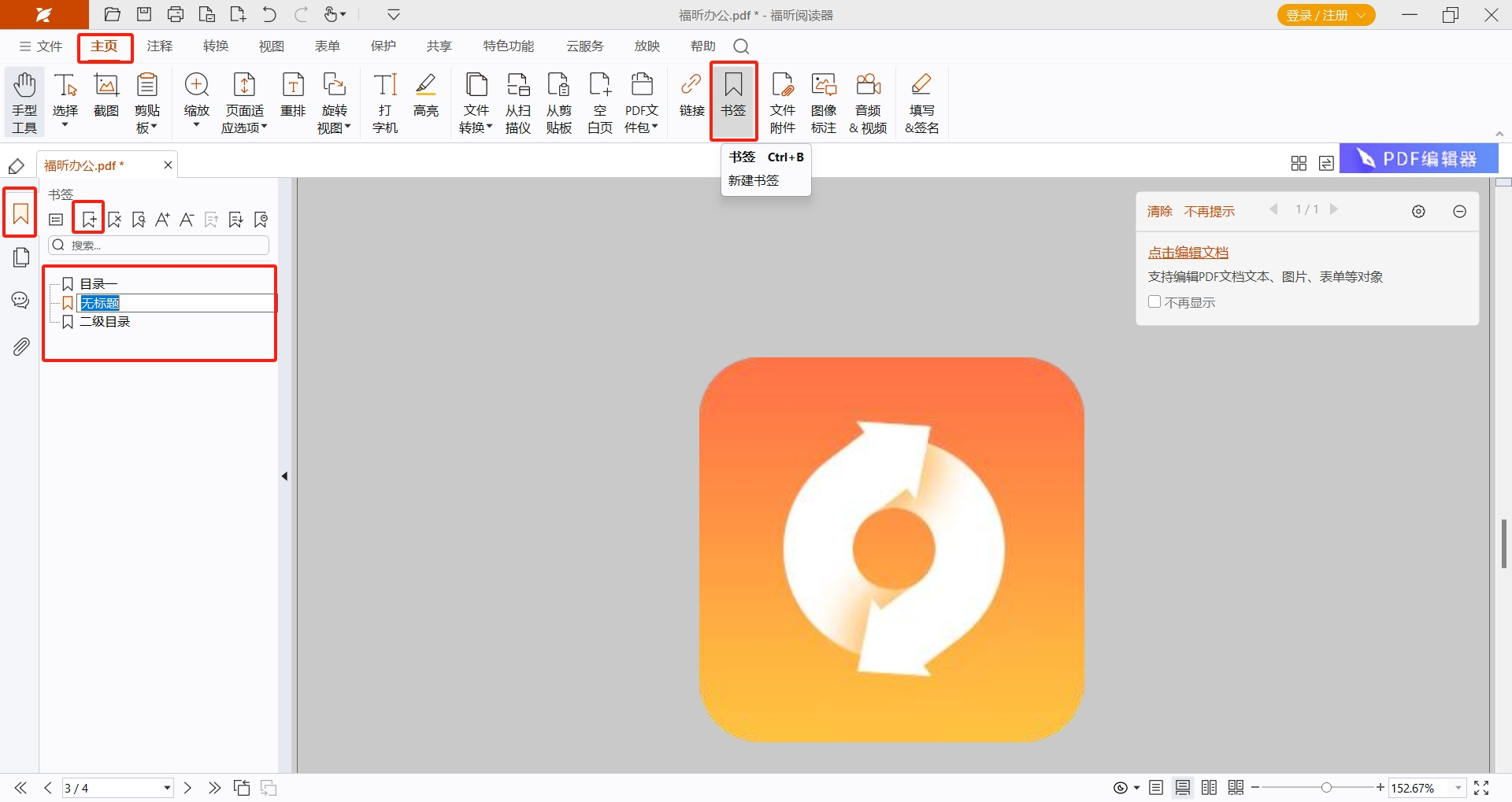The width and height of the screenshot is (1512, 802).
Task: Open the page number dropdown
Action: pyautogui.click(x=167, y=788)
